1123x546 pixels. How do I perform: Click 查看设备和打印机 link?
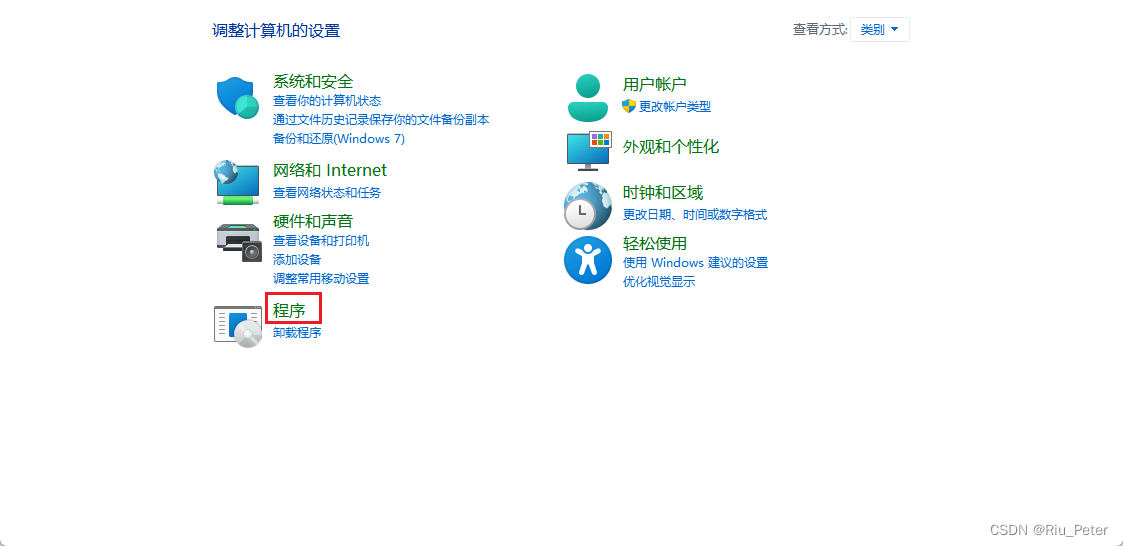click(321, 241)
